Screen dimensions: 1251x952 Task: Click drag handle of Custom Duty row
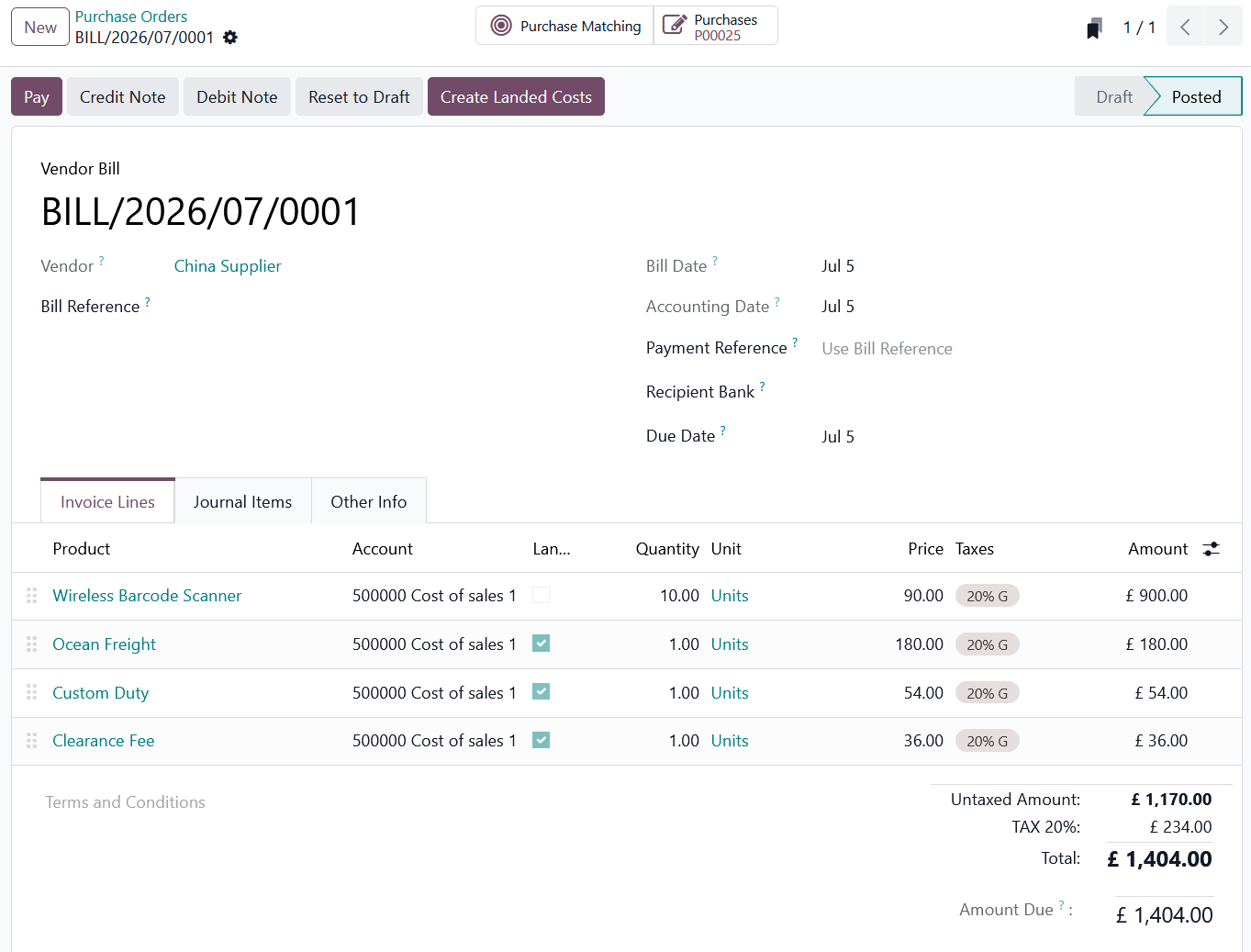click(32, 692)
